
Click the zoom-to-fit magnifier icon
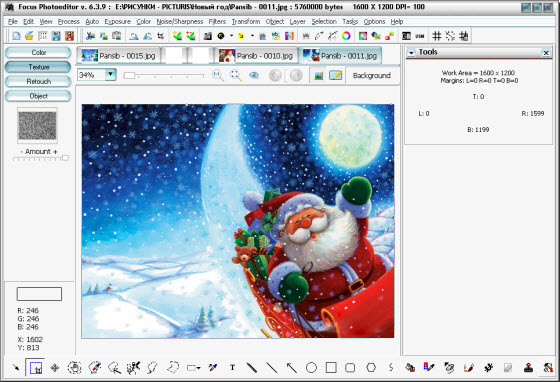(236, 75)
